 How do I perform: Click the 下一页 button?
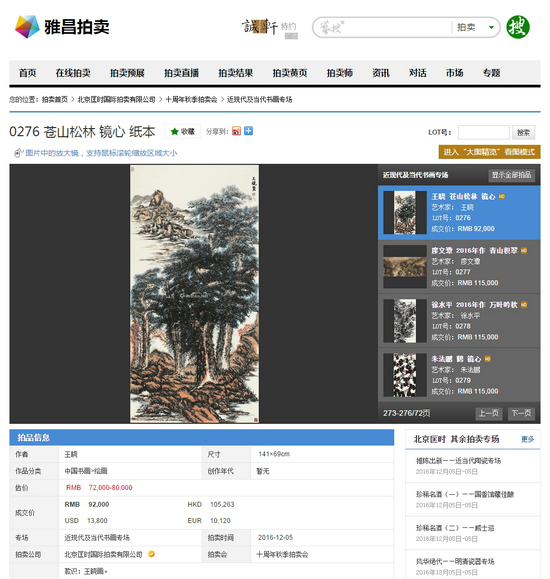[x=521, y=413]
